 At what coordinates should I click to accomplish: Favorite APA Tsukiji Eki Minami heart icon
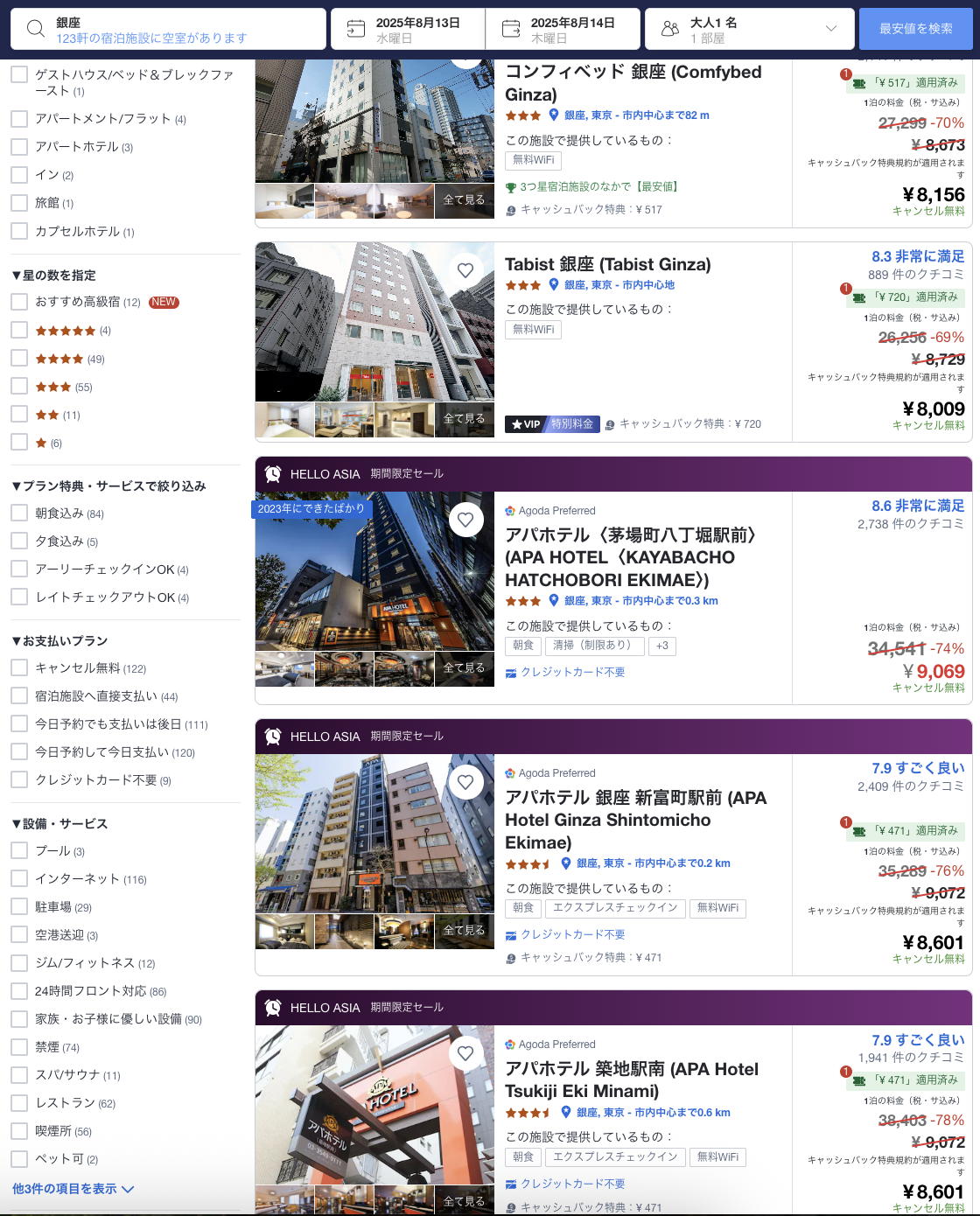pyautogui.click(x=465, y=1053)
